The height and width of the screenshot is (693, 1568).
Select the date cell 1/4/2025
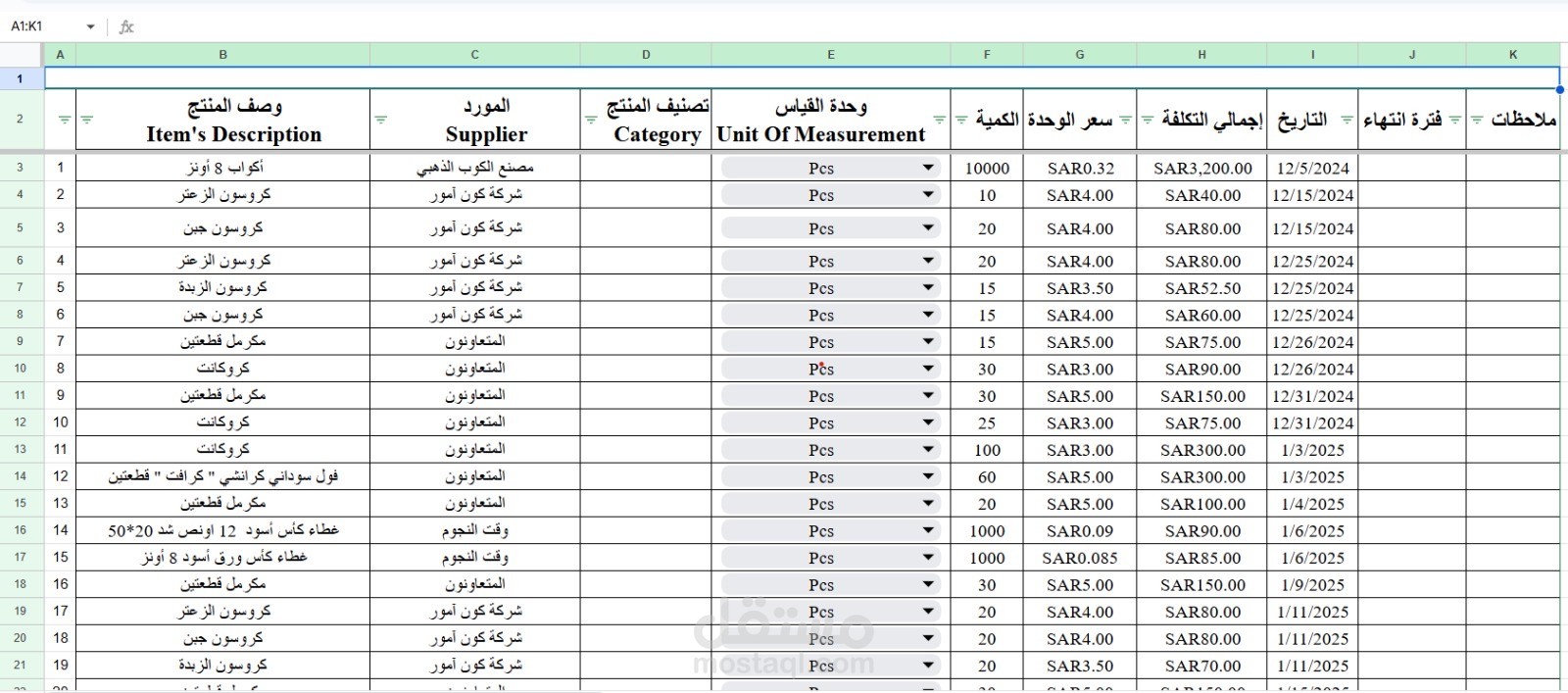[1312, 504]
